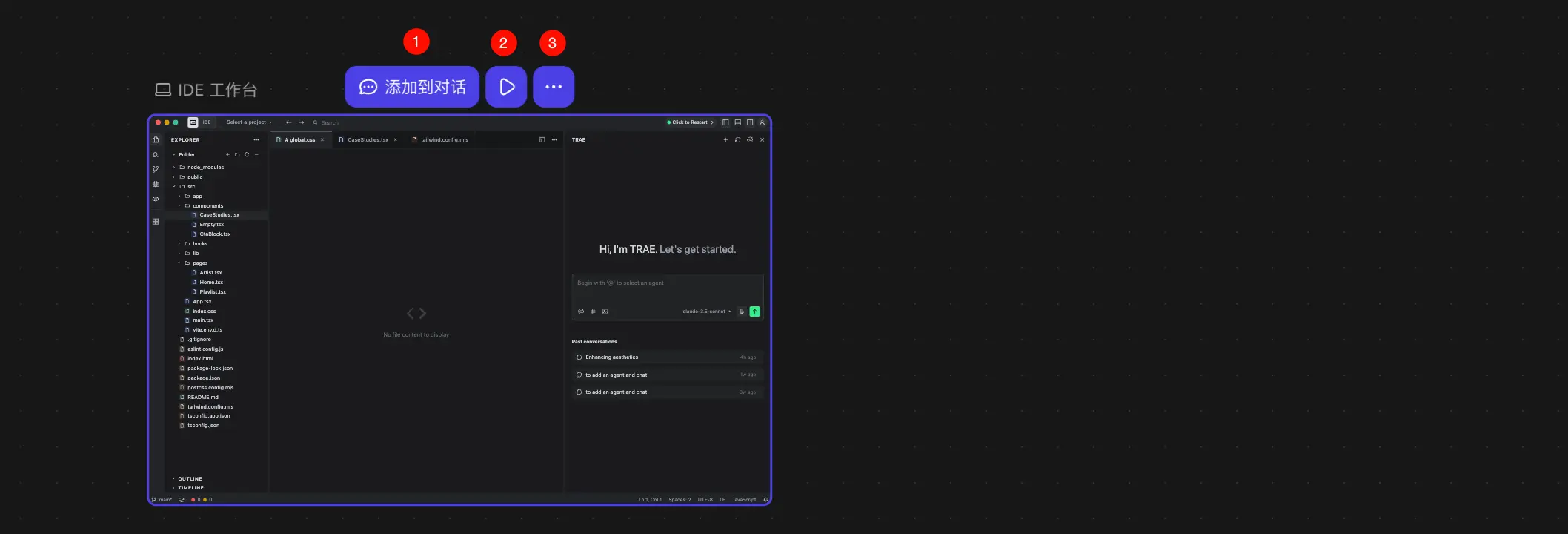Open the eye preview icon in the activity bar
Viewport: 1568px width, 534px height.
tap(156, 199)
